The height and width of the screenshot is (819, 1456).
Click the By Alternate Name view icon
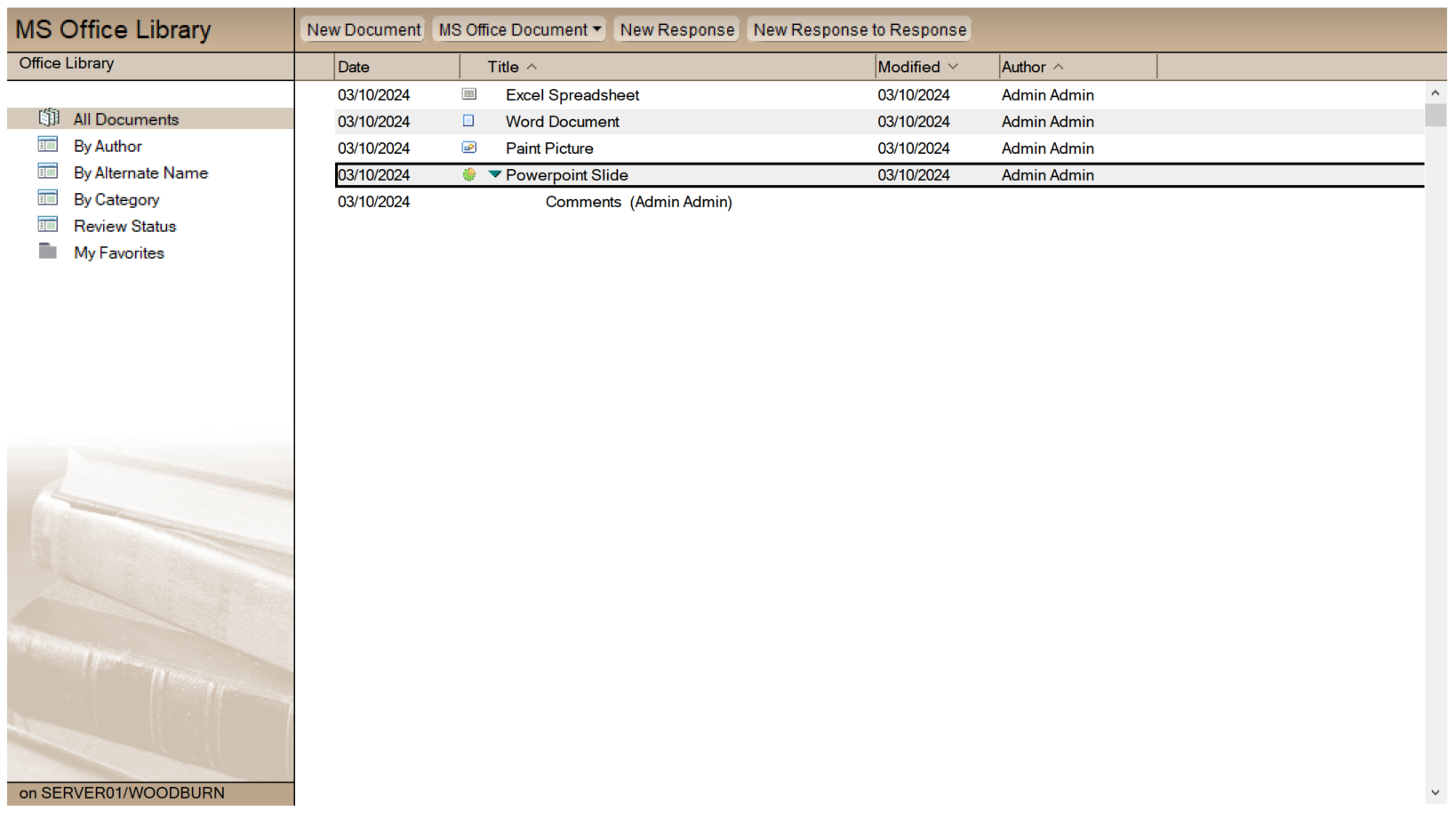click(x=48, y=171)
